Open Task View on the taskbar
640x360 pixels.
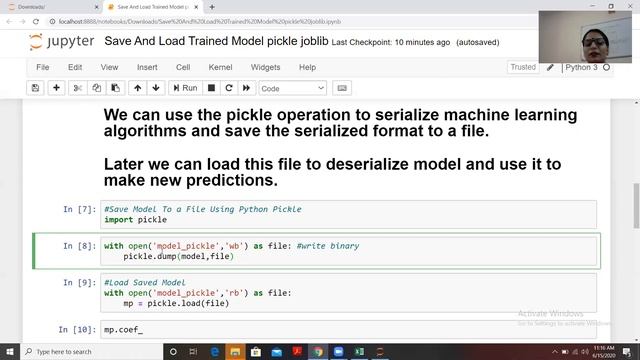tap(193, 351)
